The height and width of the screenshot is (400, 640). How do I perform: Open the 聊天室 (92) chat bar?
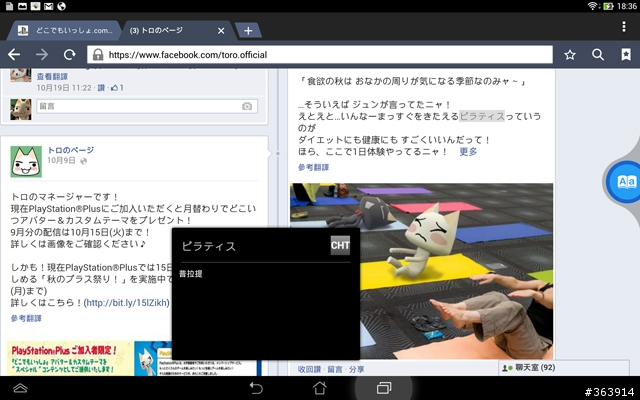[563, 368]
